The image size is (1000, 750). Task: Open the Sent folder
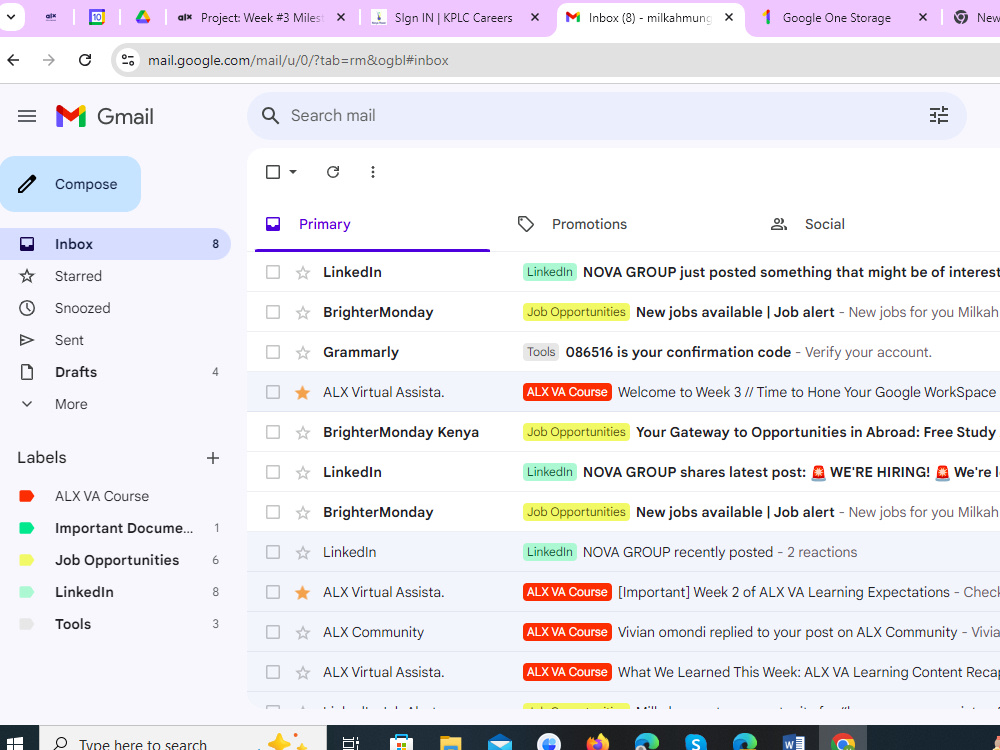pyautogui.click(x=69, y=340)
